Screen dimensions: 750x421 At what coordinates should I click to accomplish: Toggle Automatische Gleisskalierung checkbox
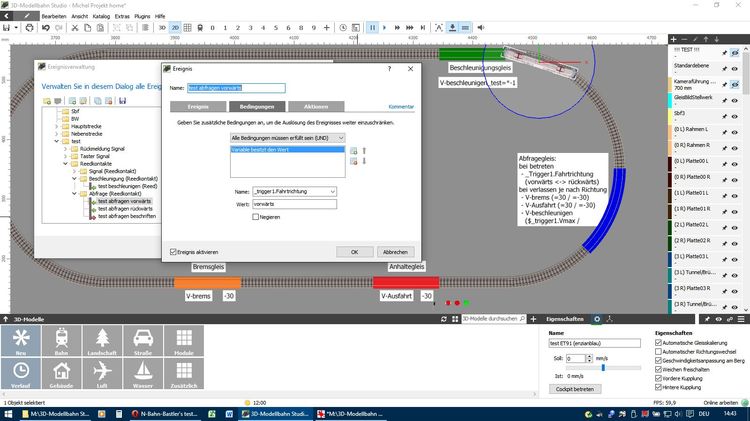pyautogui.click(x=658, y=343)
